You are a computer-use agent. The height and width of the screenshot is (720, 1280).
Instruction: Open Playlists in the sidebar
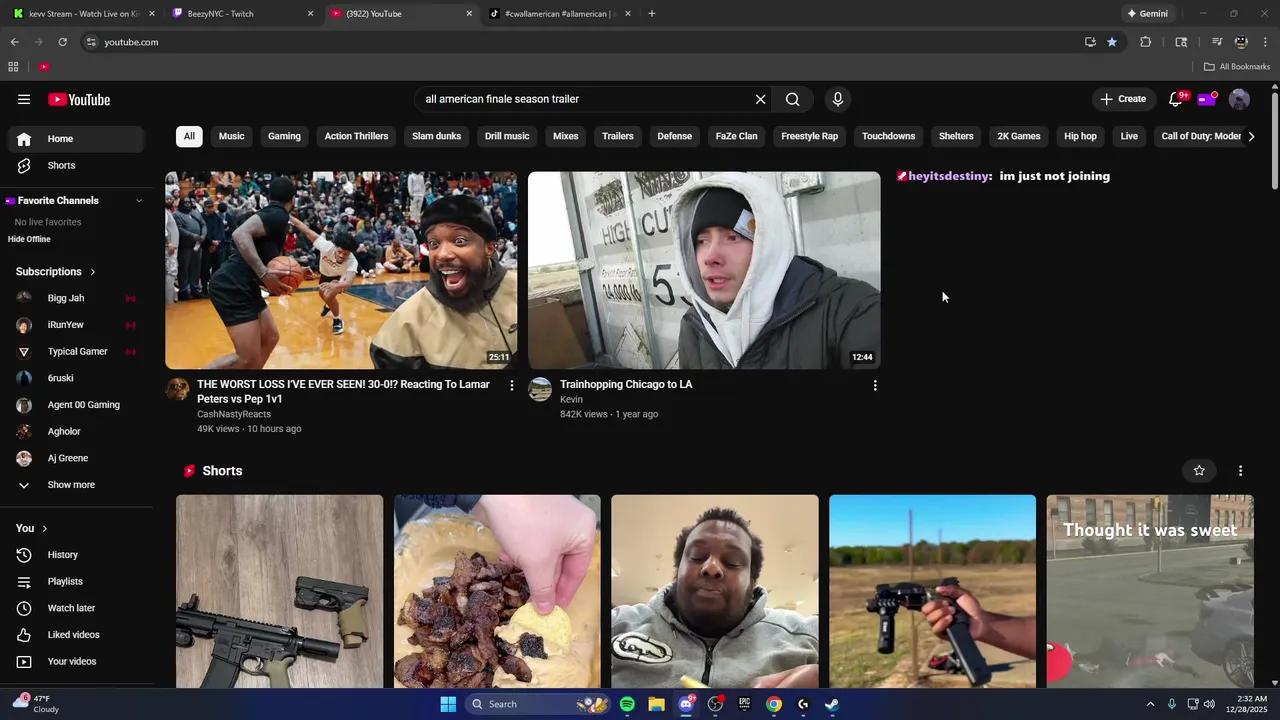point(76,582)
